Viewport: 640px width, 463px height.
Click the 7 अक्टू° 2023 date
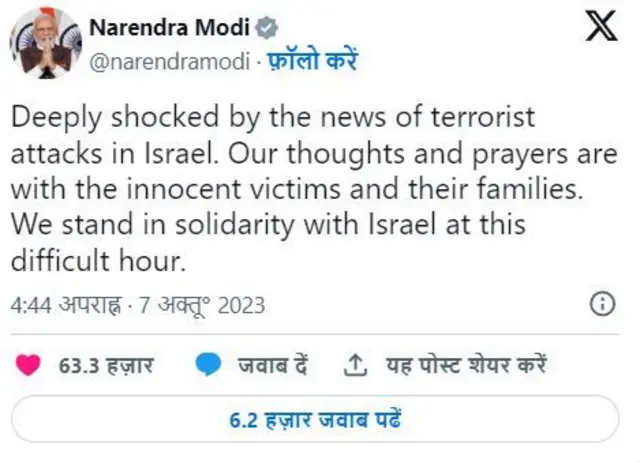click(x=203, y=305)
